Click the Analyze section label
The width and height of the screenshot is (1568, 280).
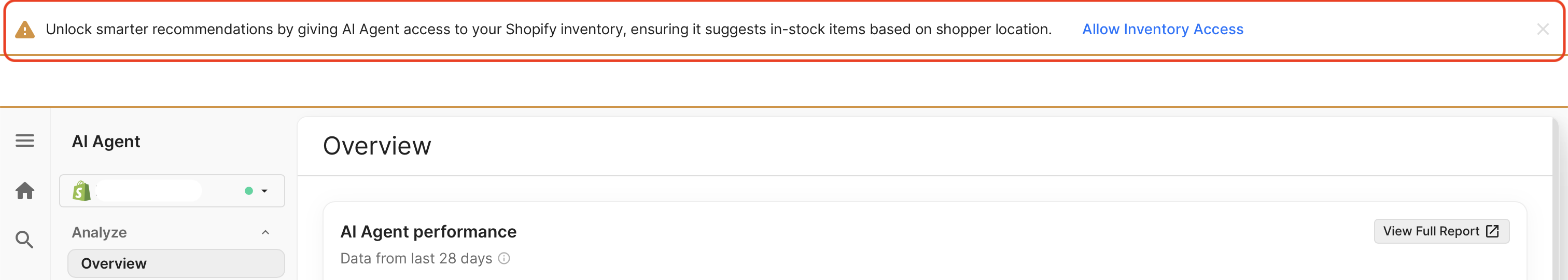coord(99,232)
